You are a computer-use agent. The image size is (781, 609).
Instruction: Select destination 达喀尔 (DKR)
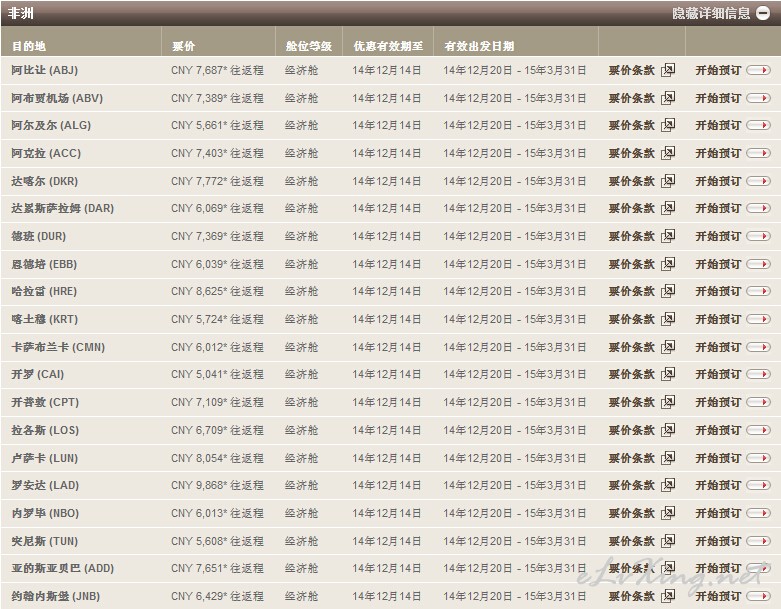click(x=45, y=181)
